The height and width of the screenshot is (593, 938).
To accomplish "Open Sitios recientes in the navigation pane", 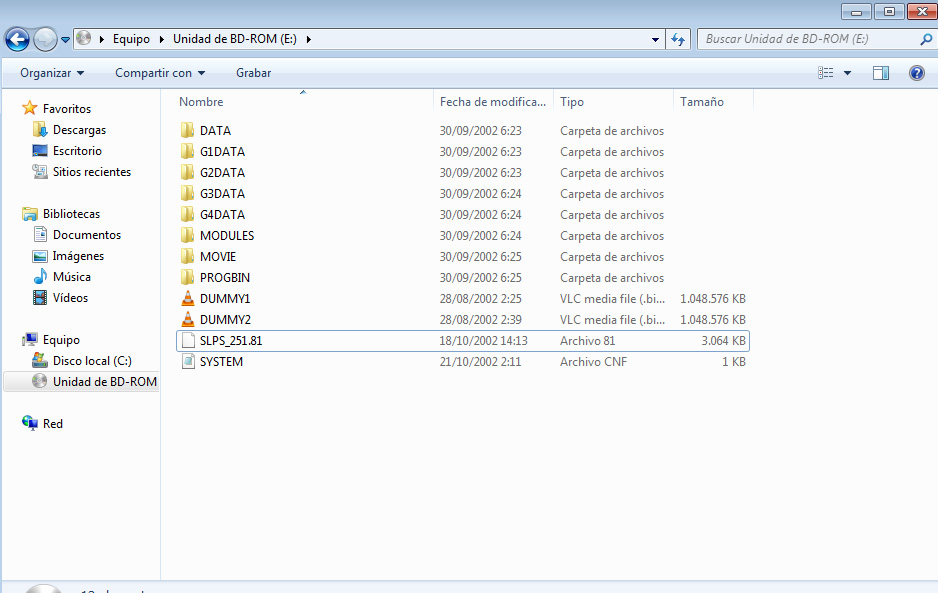I will pos(92,172).
